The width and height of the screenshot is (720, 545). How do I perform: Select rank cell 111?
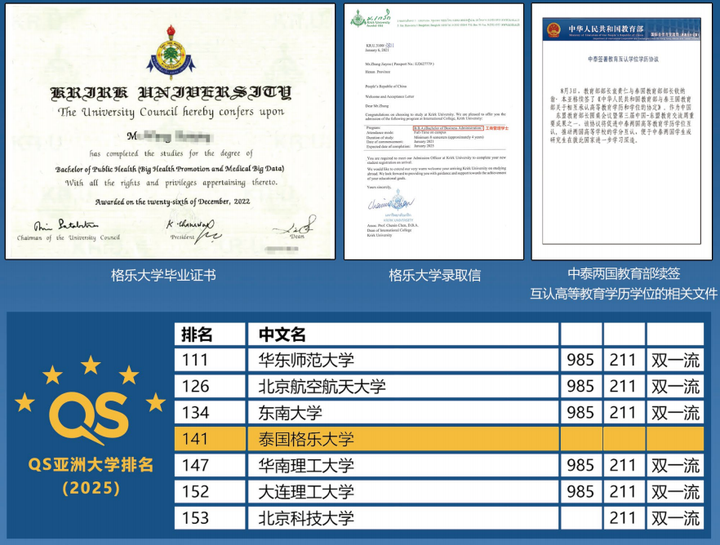coord(210,360)
